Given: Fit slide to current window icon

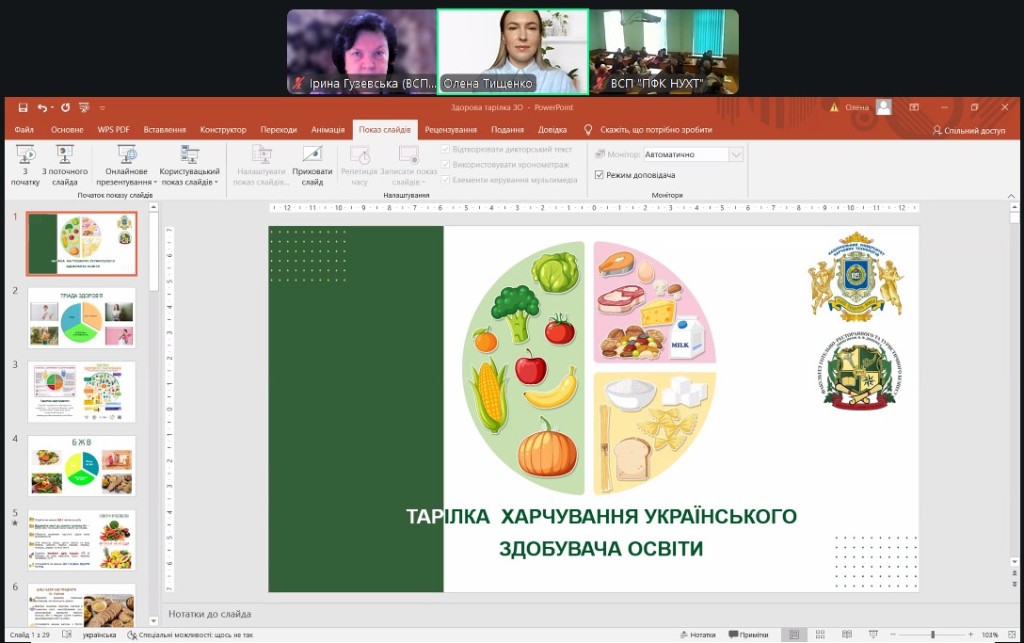Looking at the screenshot, I should click(1012, 635).
